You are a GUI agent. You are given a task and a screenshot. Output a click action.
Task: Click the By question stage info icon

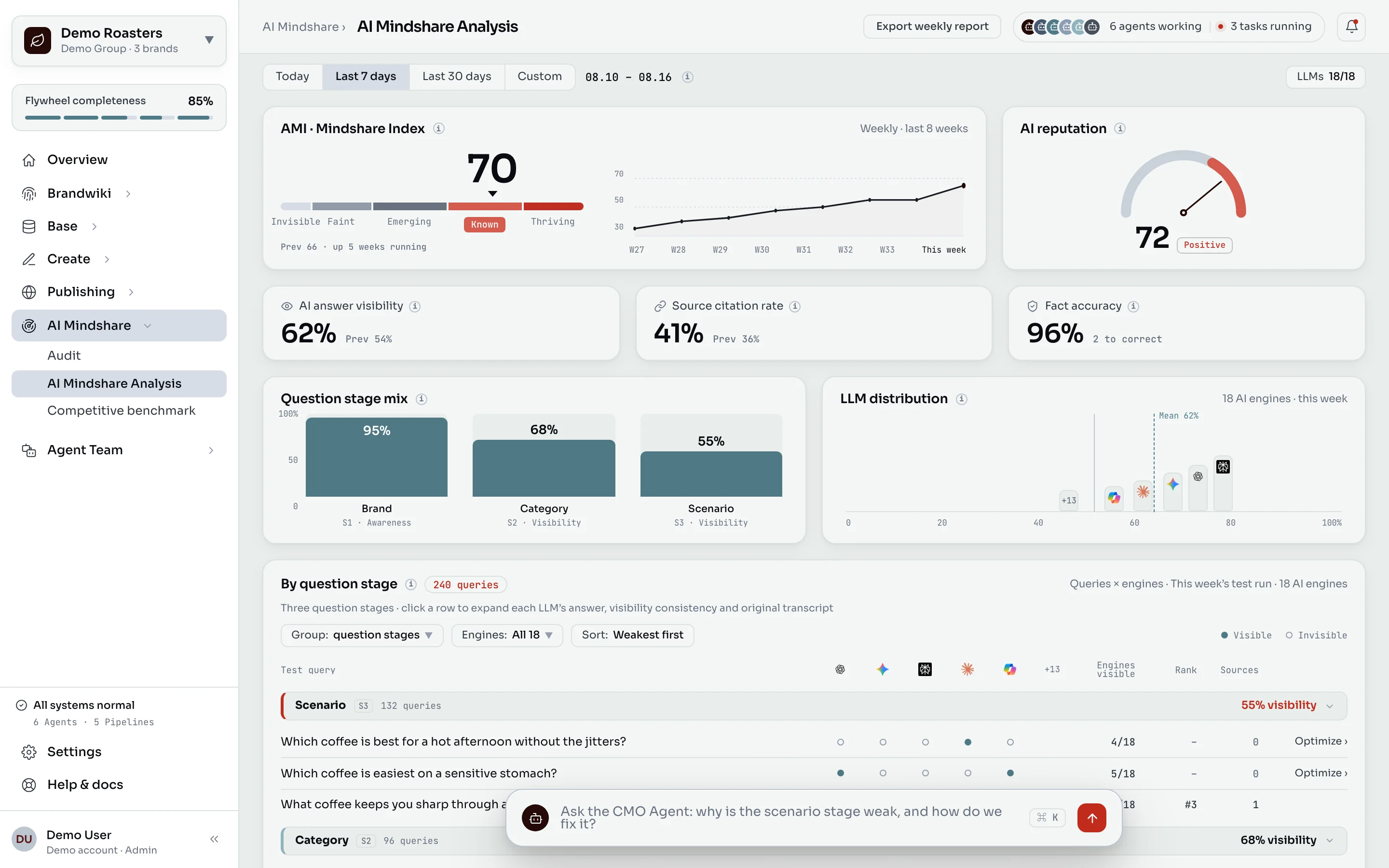(x=410, y=584)
